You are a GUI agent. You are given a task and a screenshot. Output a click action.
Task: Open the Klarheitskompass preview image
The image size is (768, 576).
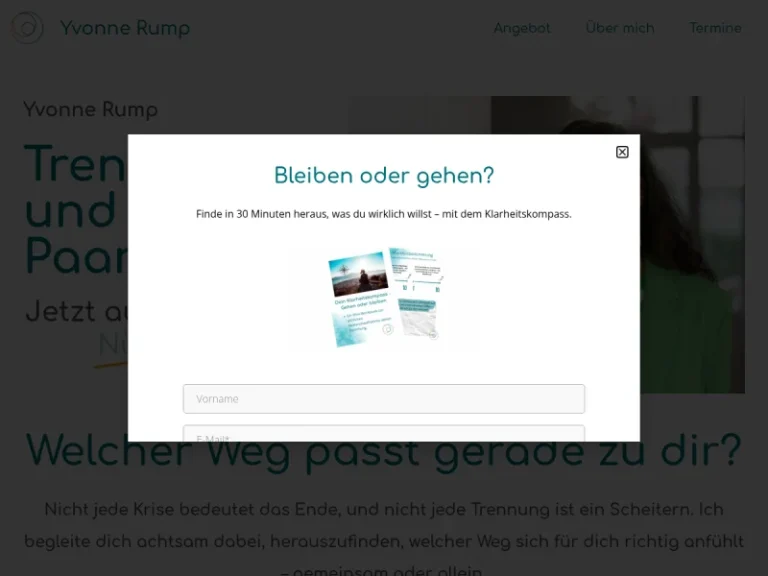coord(385,298)
